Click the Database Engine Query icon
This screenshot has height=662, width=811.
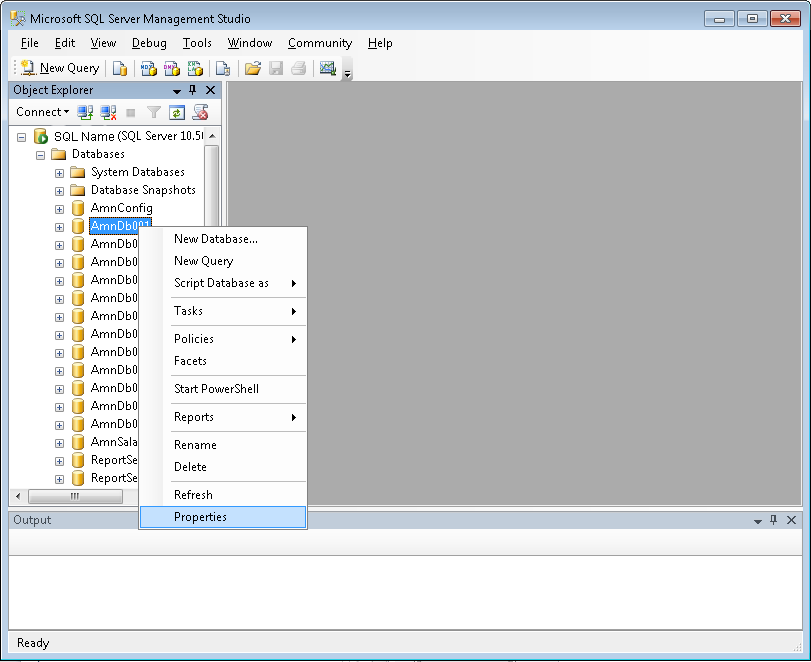pos(120,68)
